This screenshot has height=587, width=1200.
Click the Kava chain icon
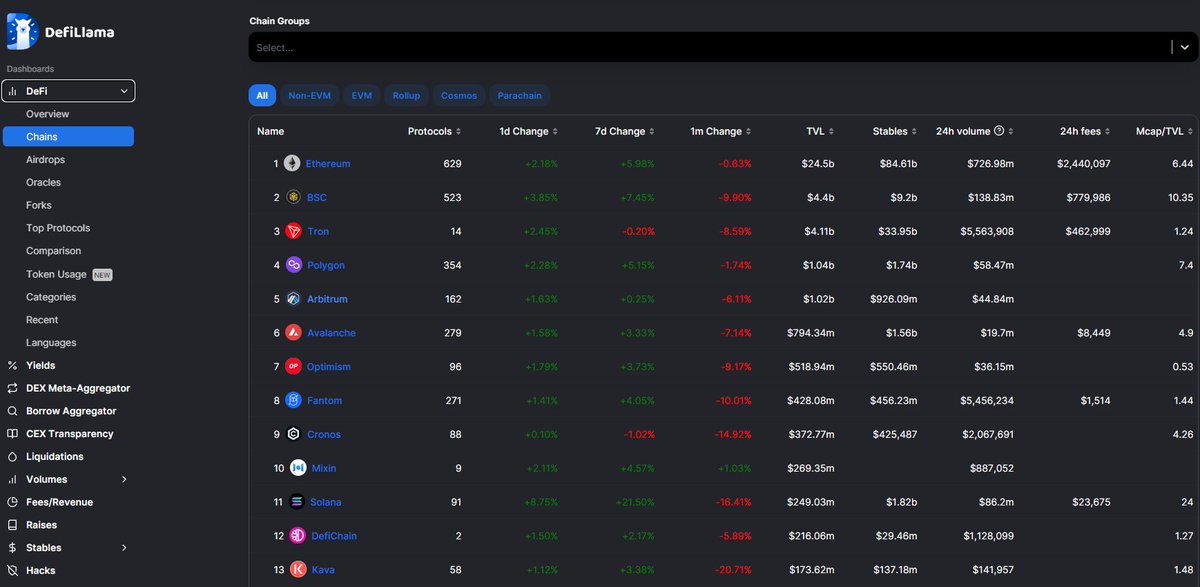[x=298, y=570]
